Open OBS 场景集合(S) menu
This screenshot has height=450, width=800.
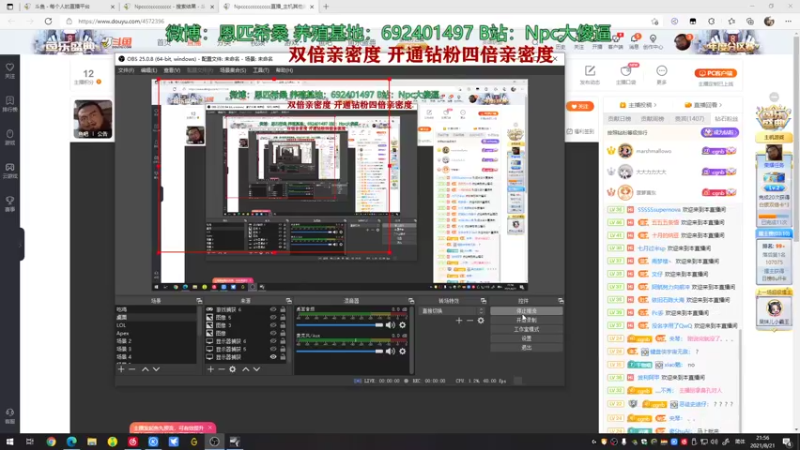[233, 70]
